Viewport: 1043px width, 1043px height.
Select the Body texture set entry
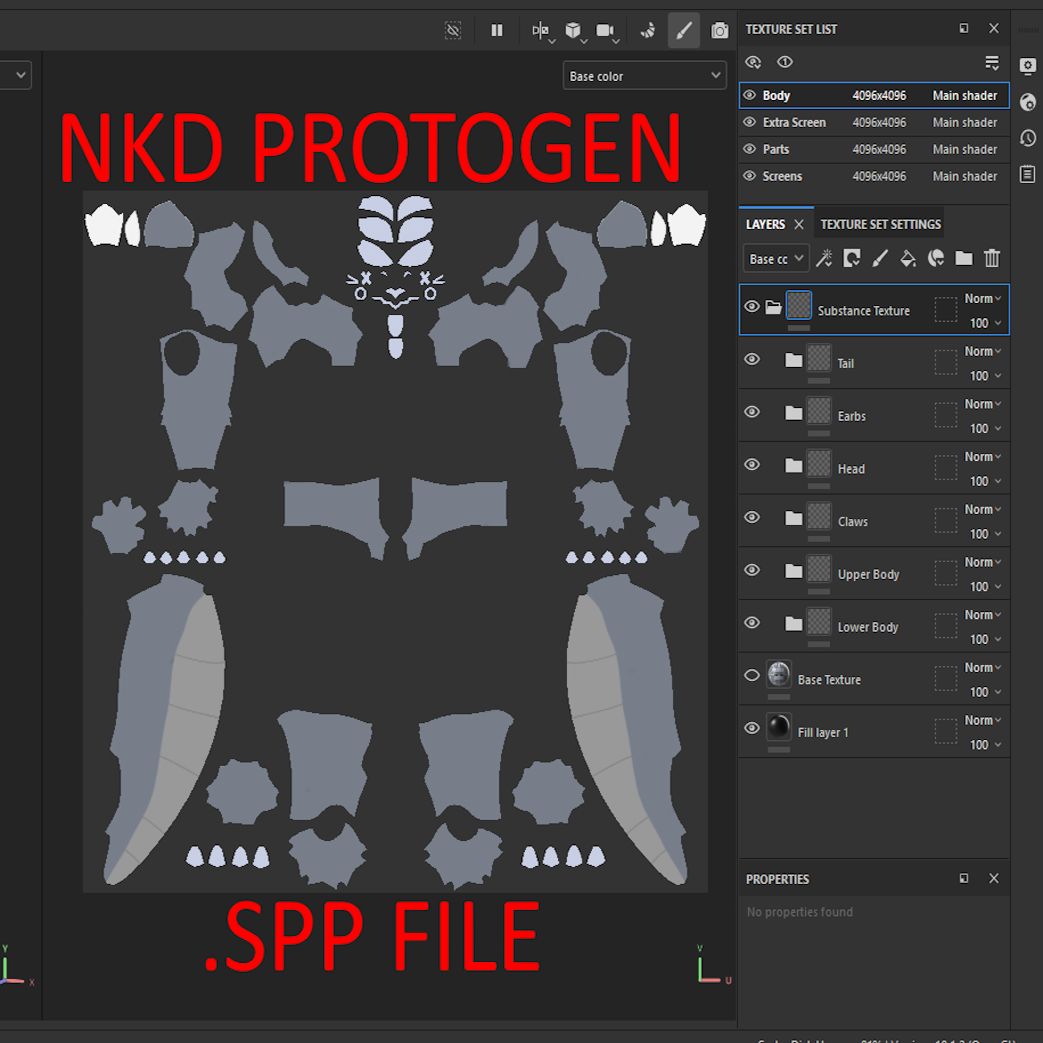coord(860,95)
